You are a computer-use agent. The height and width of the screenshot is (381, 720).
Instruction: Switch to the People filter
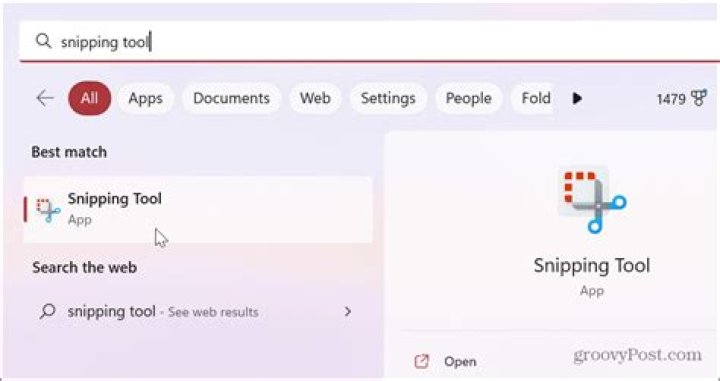click(x=468, y=98)
